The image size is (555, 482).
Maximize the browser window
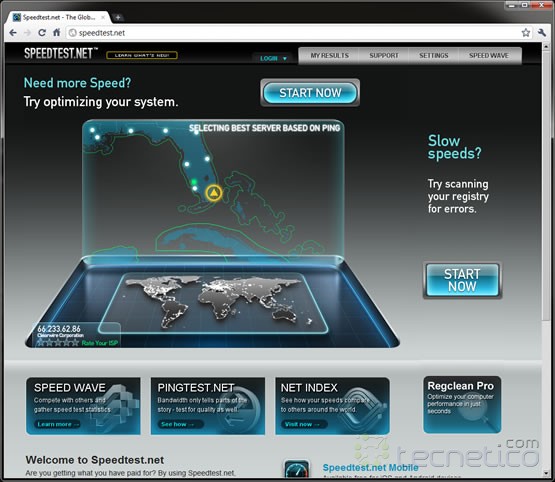pyautogui.click(x=525, y=5)
